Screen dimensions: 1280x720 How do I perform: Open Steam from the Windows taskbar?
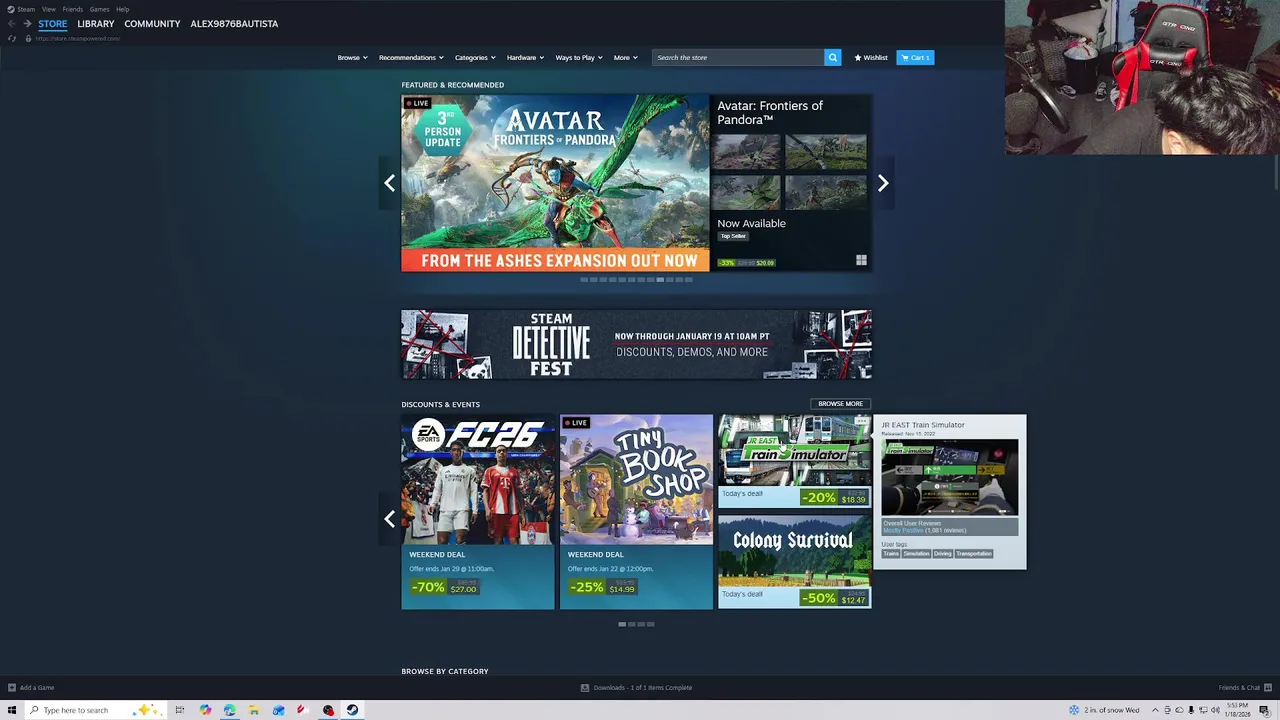352,710
